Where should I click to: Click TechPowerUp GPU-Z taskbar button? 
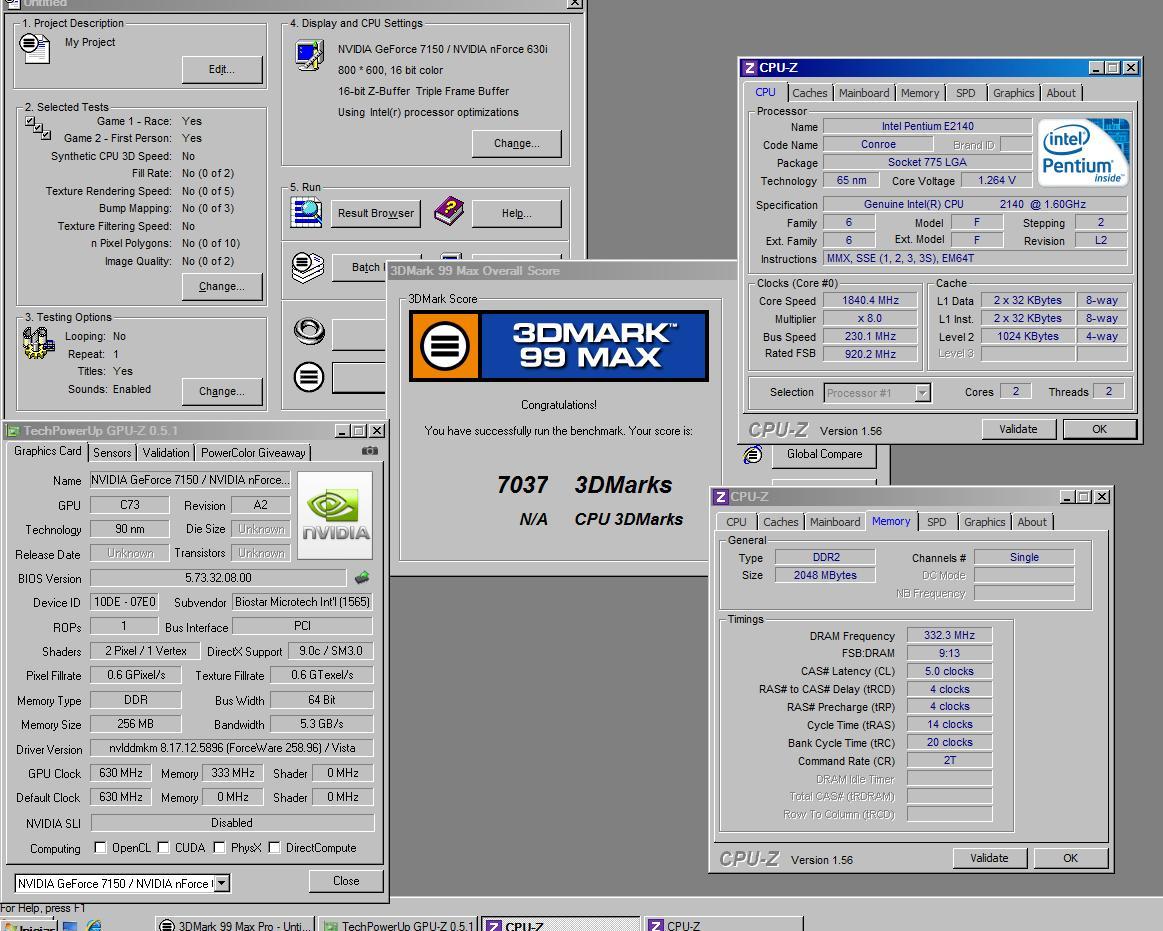(x=398, y=925)
